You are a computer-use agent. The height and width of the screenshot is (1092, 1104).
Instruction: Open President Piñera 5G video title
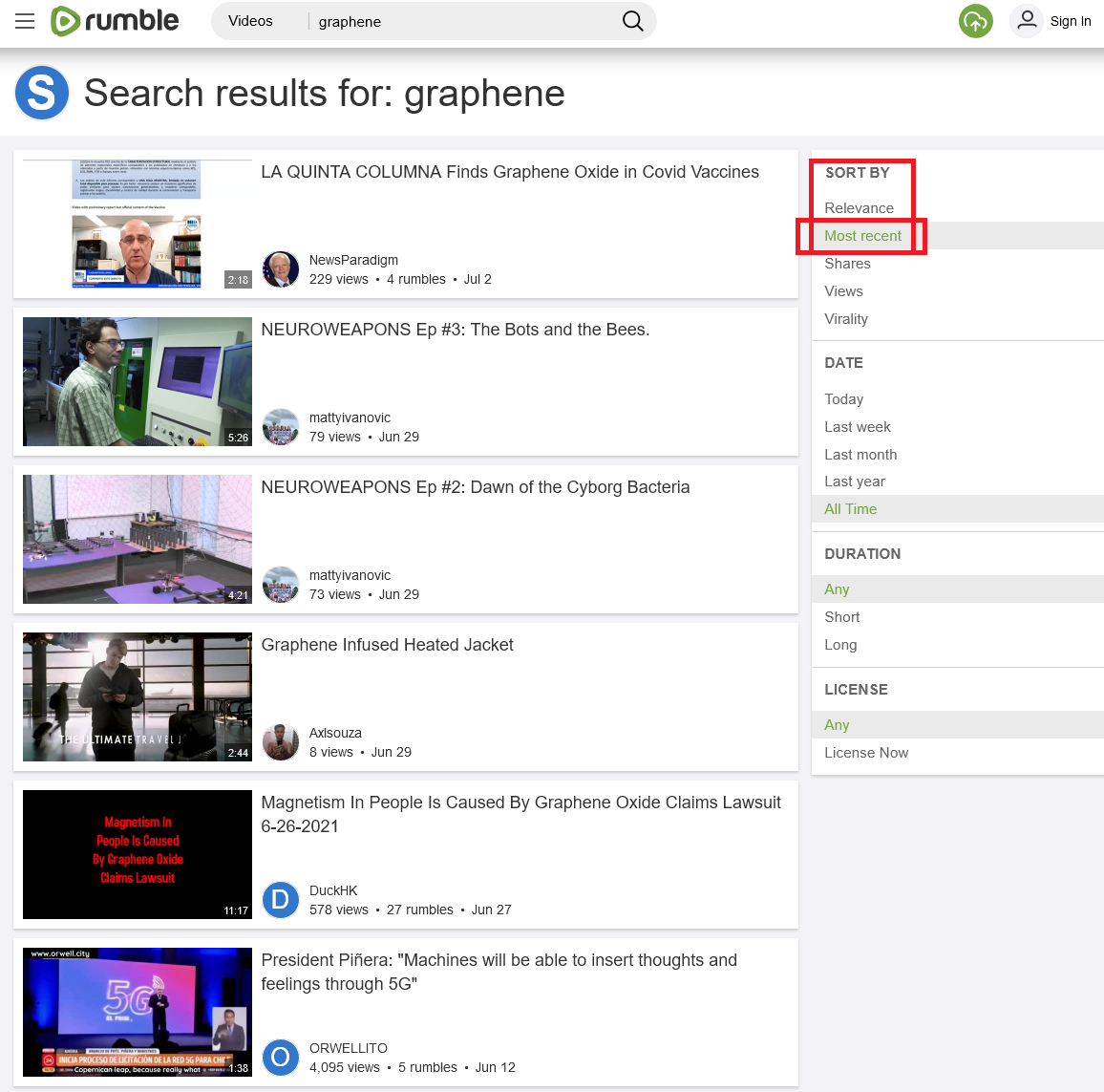(499, 973)
